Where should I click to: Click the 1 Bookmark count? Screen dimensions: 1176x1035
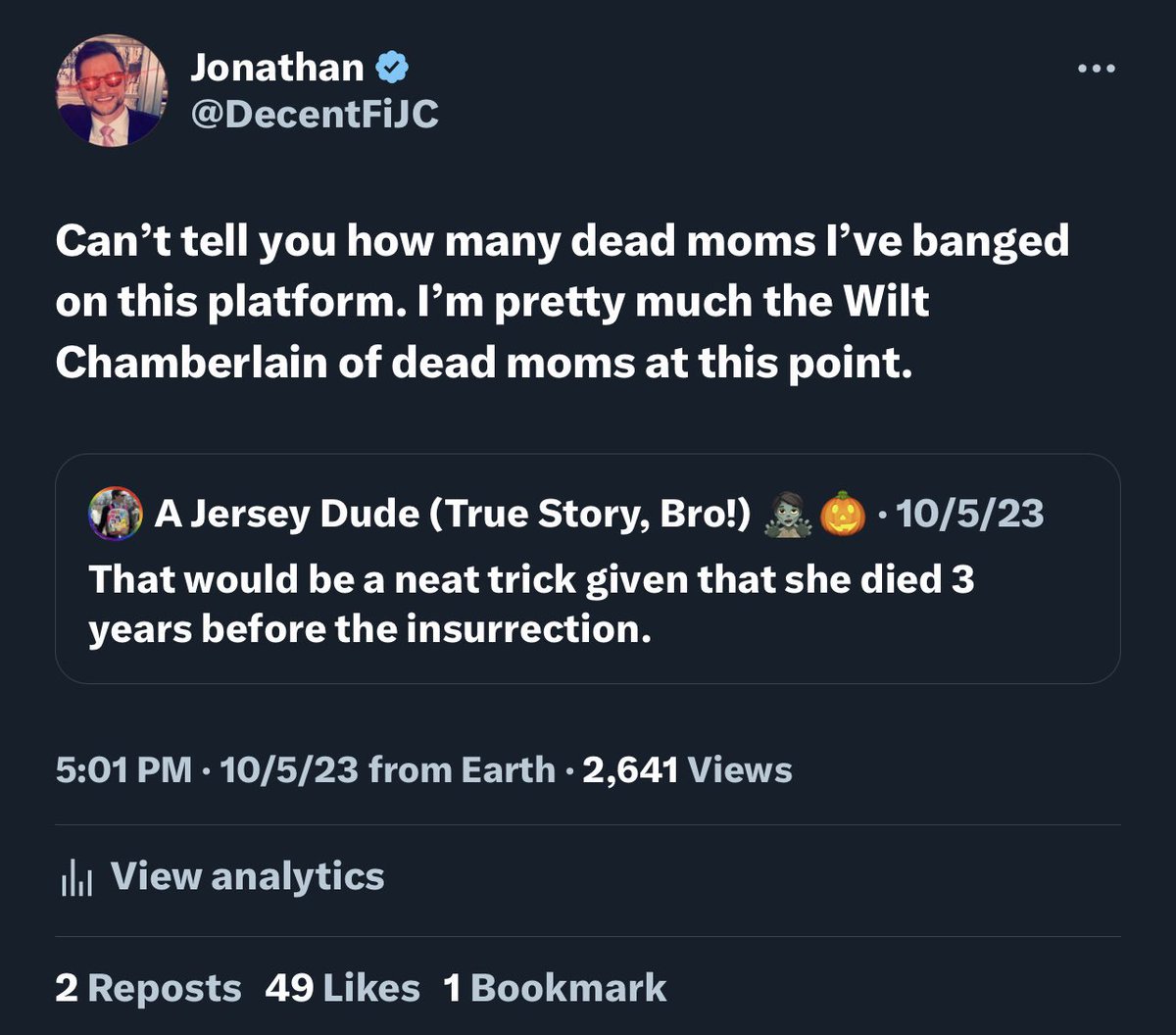coord(555,988)
